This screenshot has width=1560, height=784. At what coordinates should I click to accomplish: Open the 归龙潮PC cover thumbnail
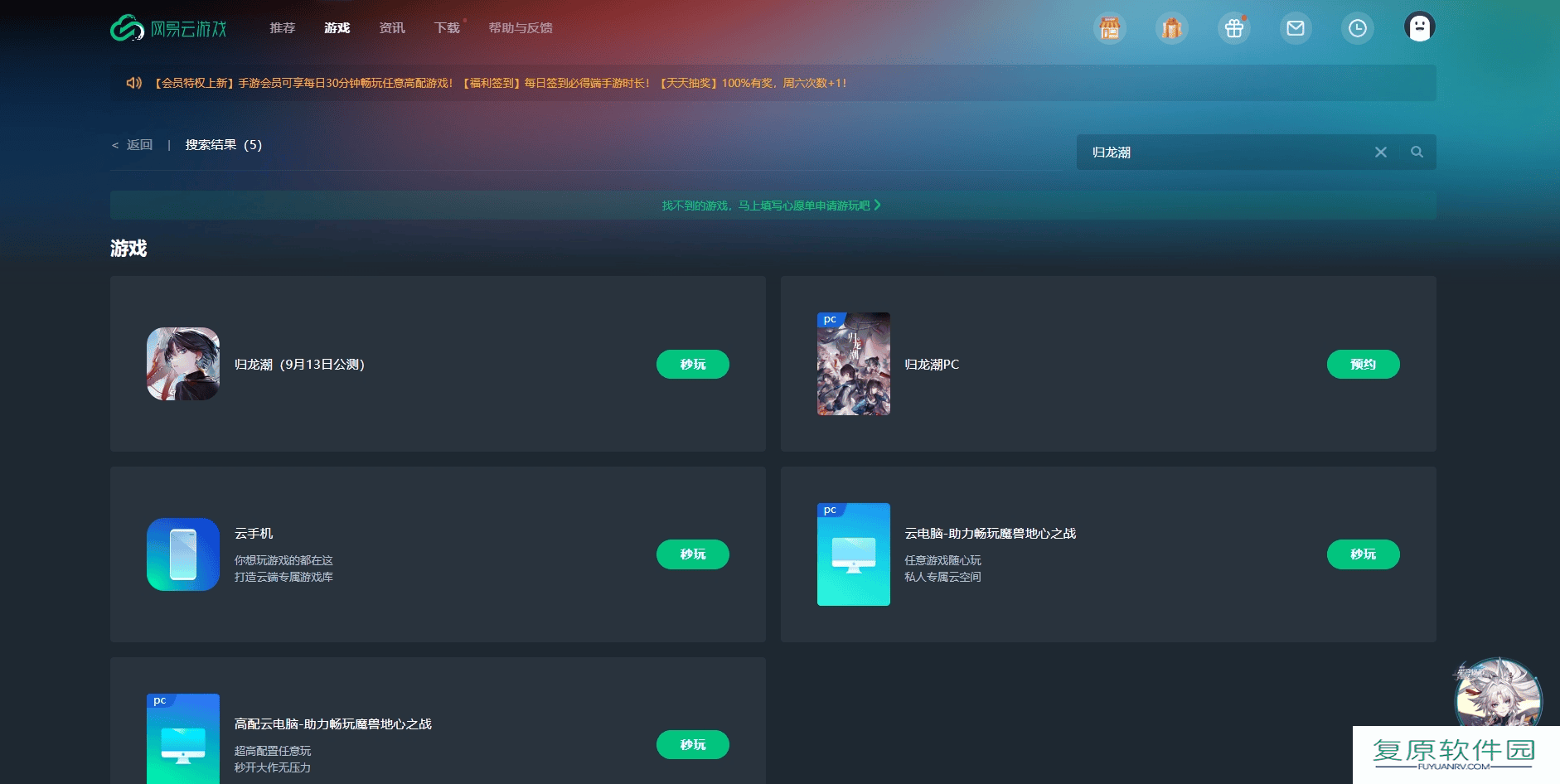click(x=854, y=364)
